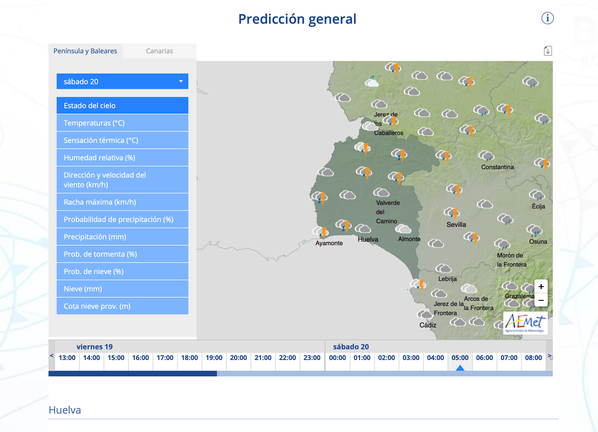Select Probabilidad de precipitación (%) option
Image resolution: width=598 pixels, height=432 pixels.
pos(122,219)
